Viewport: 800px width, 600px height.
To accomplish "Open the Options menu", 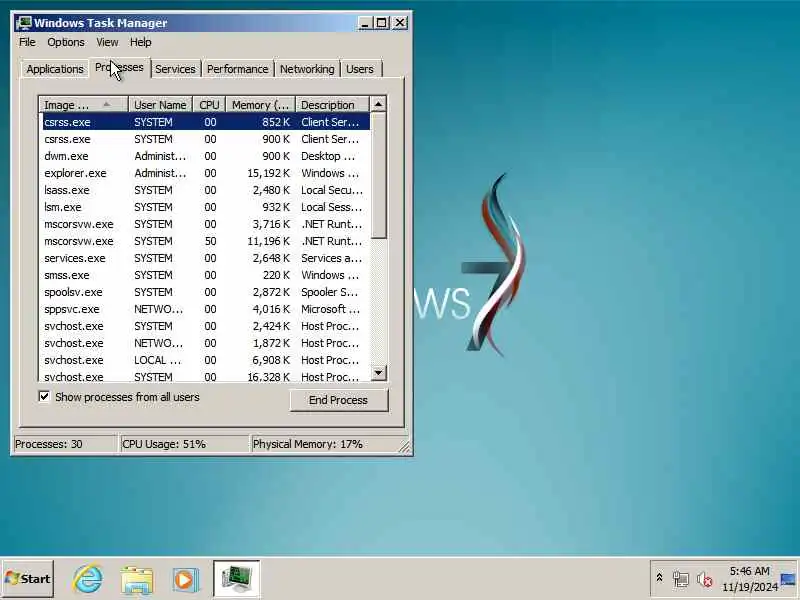I will (x=66, y=42).
